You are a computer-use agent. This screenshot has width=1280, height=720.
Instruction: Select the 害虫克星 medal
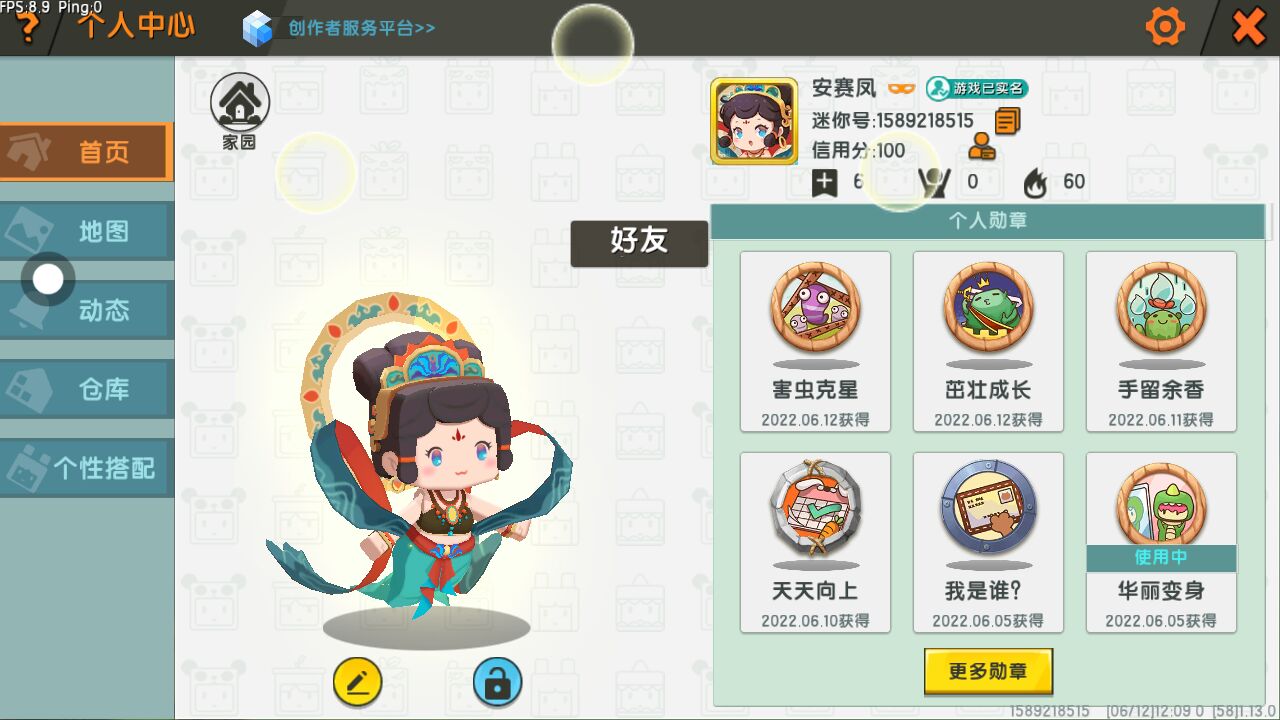click(x=815, y=341)
